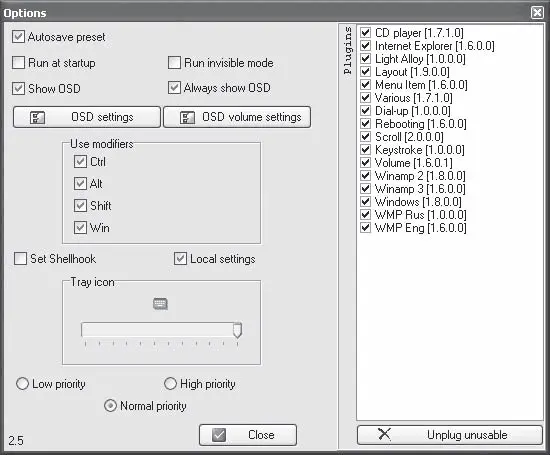Screen dimensions: 550x455
Task: Open the Plugins vertical tab
Action: tap(347, 50)
